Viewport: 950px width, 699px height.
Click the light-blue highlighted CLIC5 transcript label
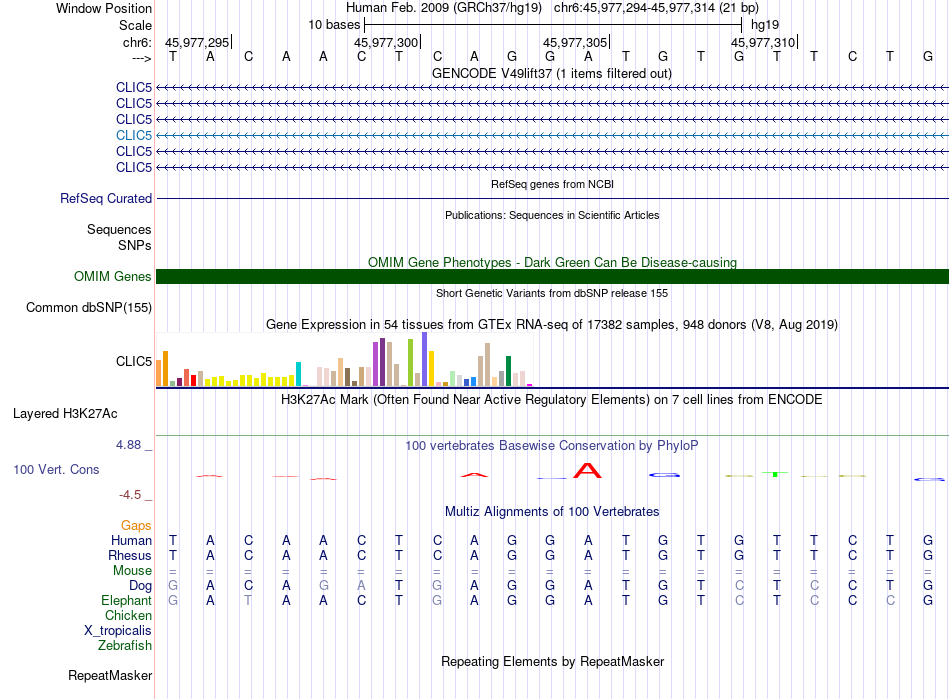coord(133,135)
